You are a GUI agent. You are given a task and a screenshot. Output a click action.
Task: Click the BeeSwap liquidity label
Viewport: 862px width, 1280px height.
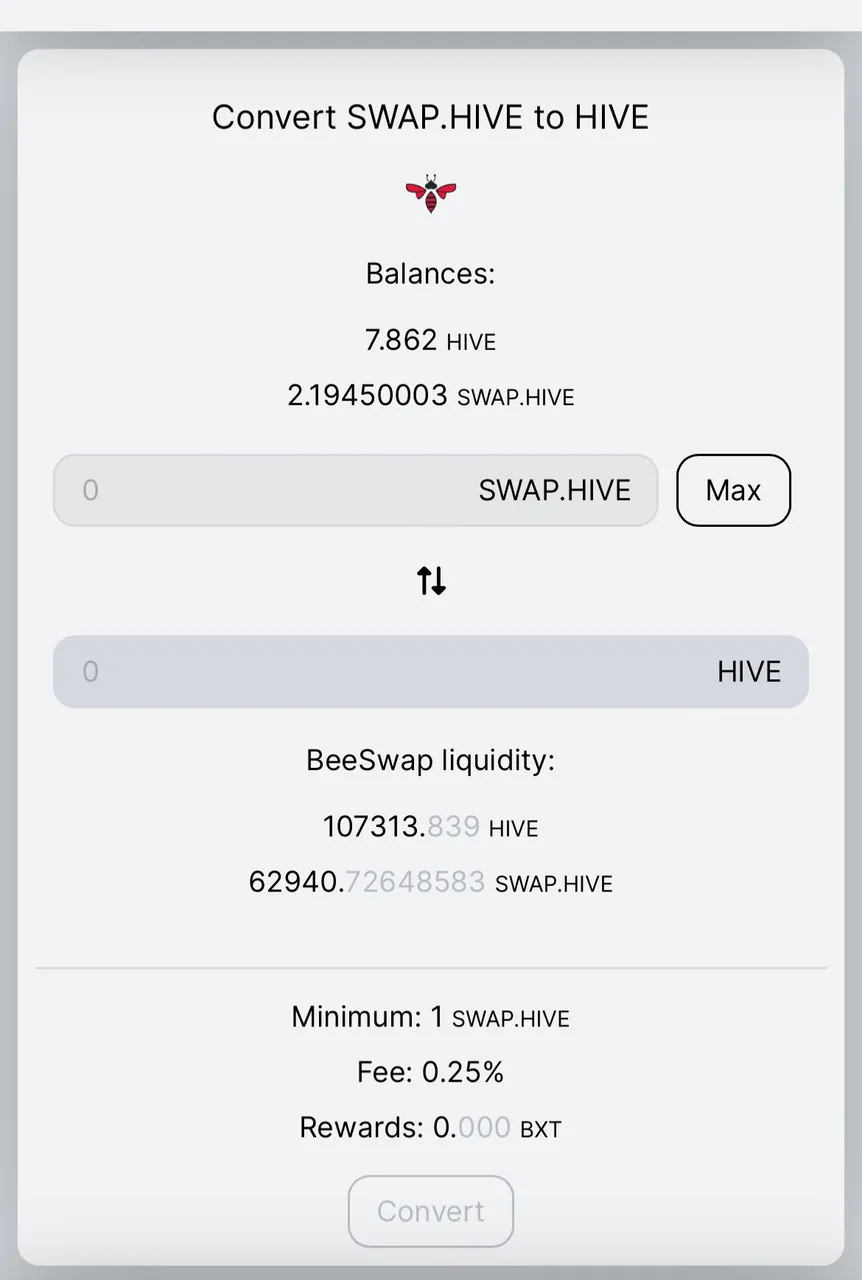tap(431, 760)
